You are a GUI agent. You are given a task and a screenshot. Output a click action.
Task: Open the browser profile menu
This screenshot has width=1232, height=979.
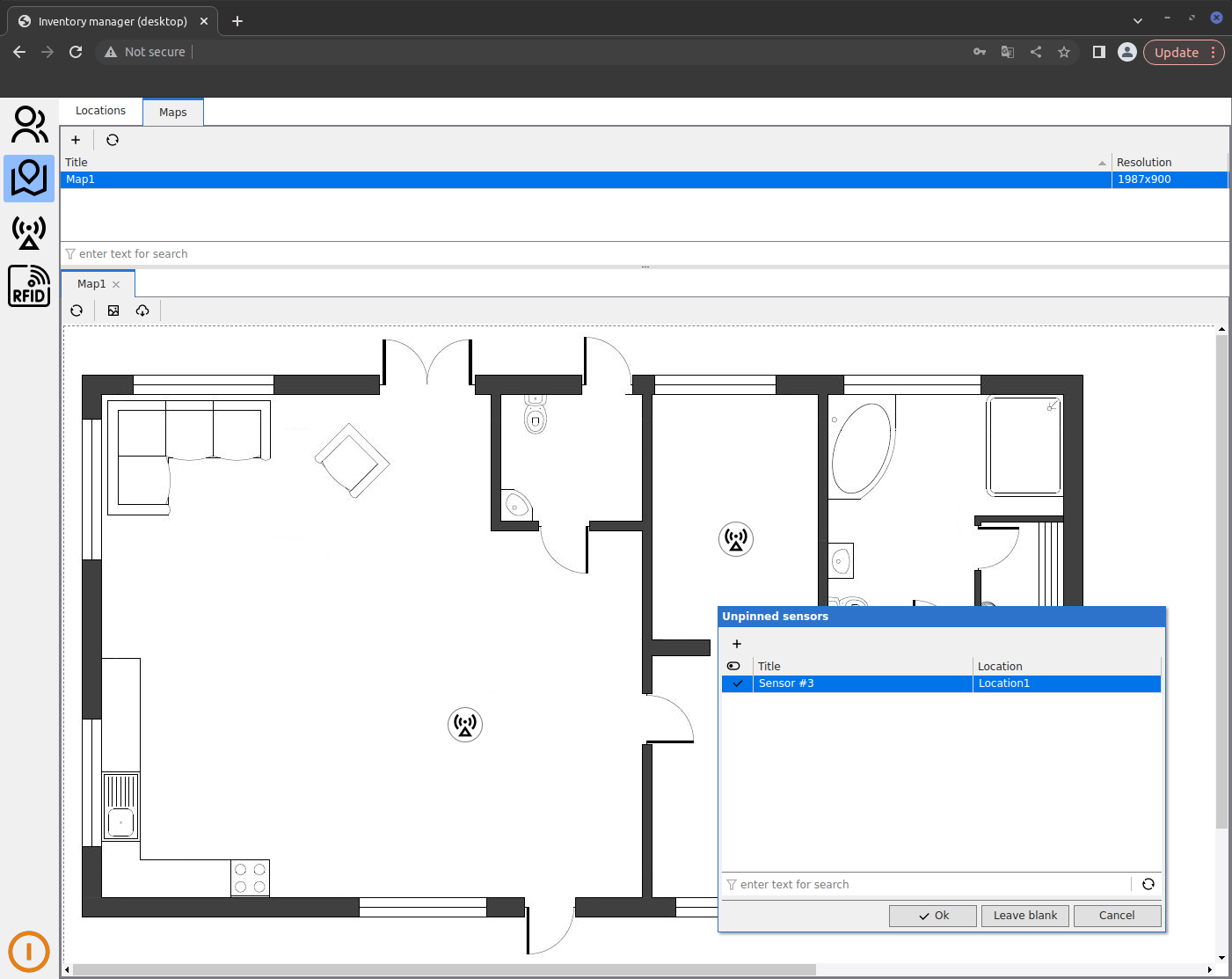coord(1127,52)
